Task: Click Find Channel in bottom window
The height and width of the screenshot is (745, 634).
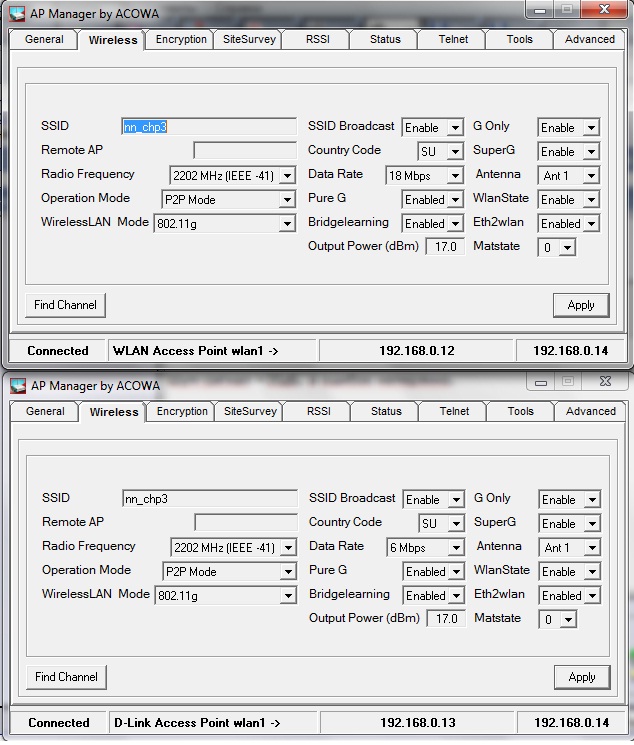Action: 66,677
